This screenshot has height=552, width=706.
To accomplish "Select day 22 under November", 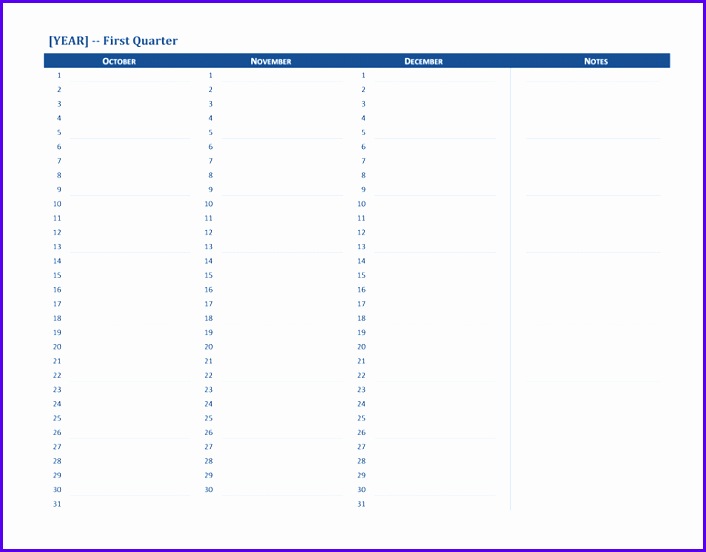I will [209, 375].
